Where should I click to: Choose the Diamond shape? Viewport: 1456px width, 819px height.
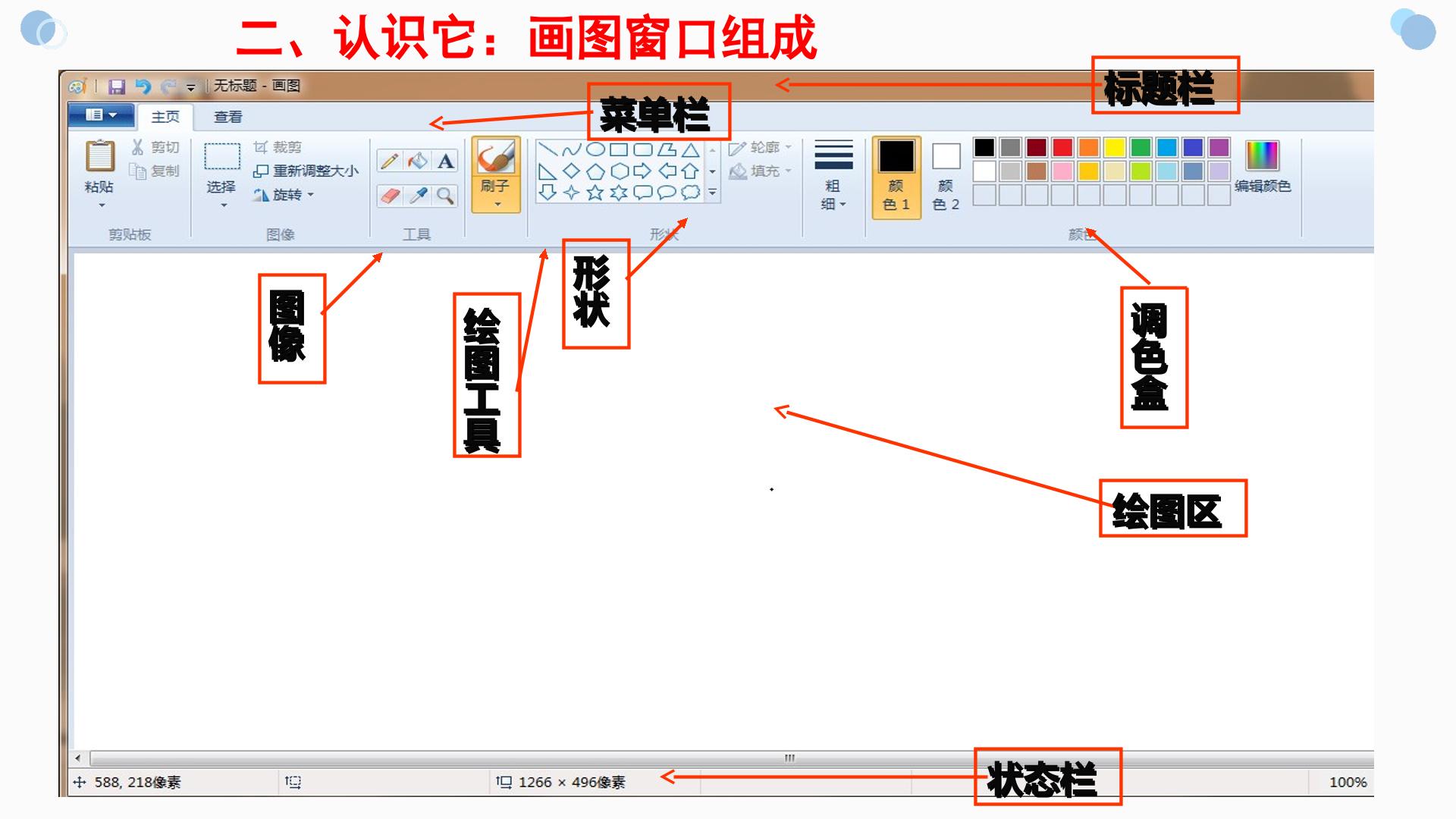[571, 171]
